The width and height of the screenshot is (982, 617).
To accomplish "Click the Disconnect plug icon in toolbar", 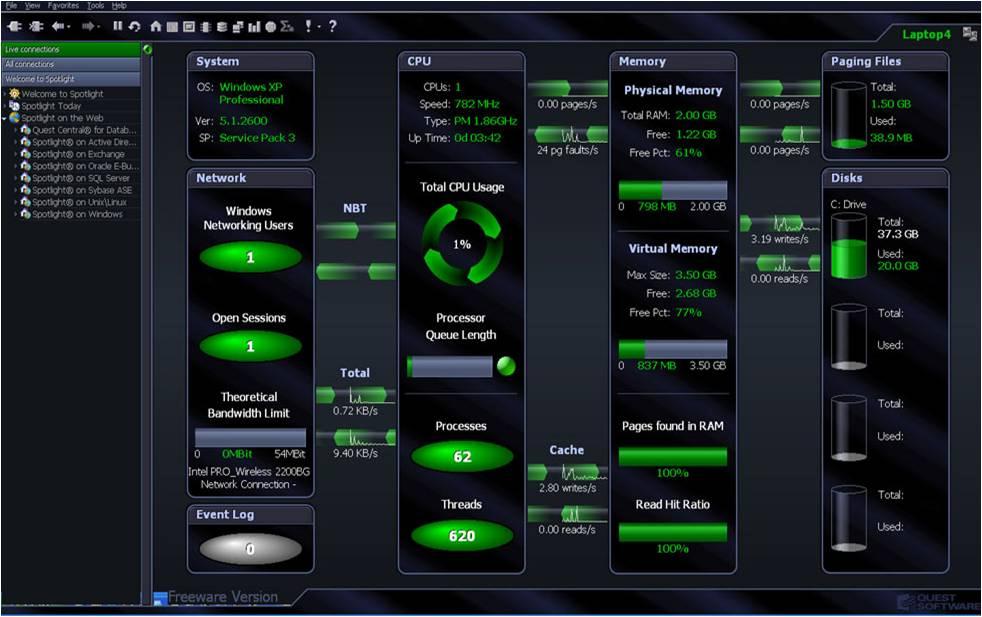I will point(37,26).
